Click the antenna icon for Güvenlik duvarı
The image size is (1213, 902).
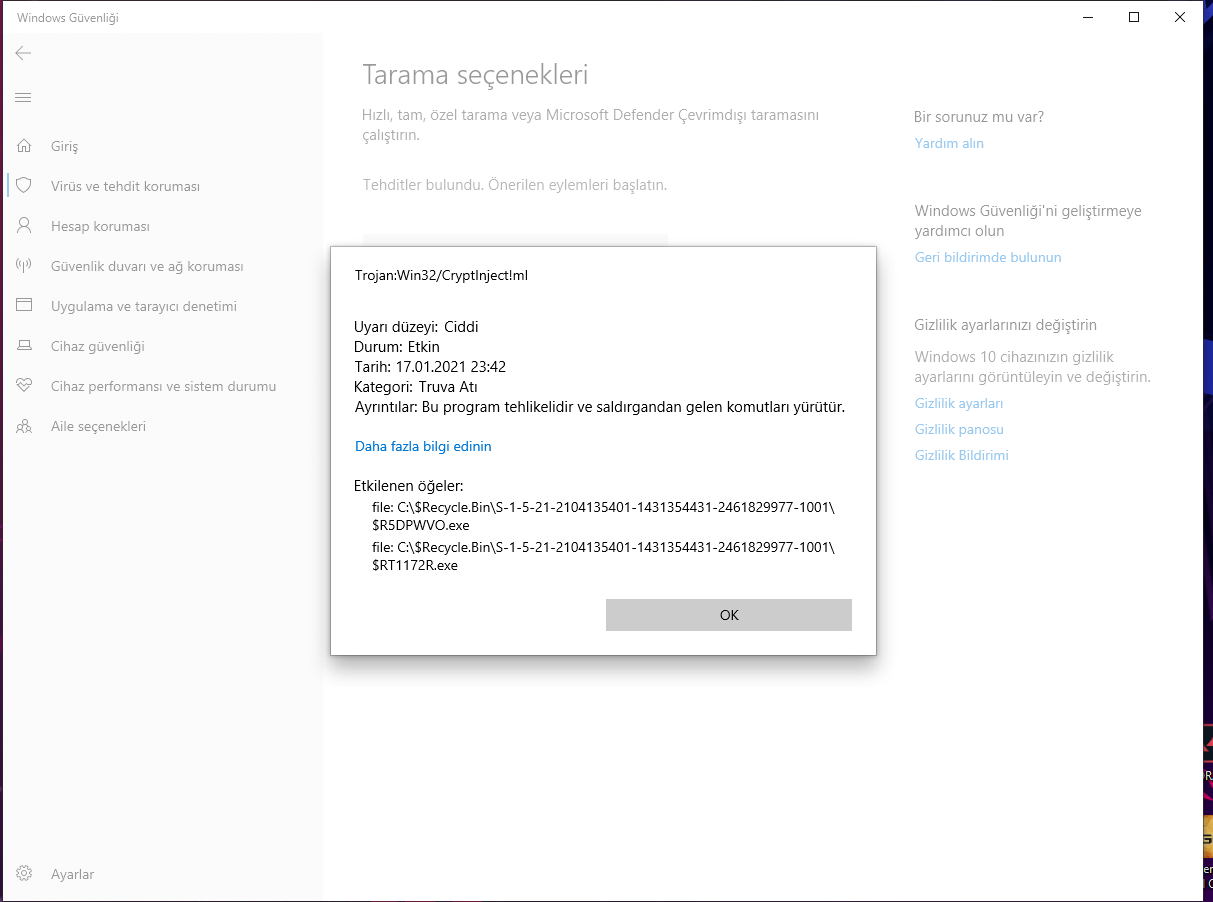click(x=24, y=266)
